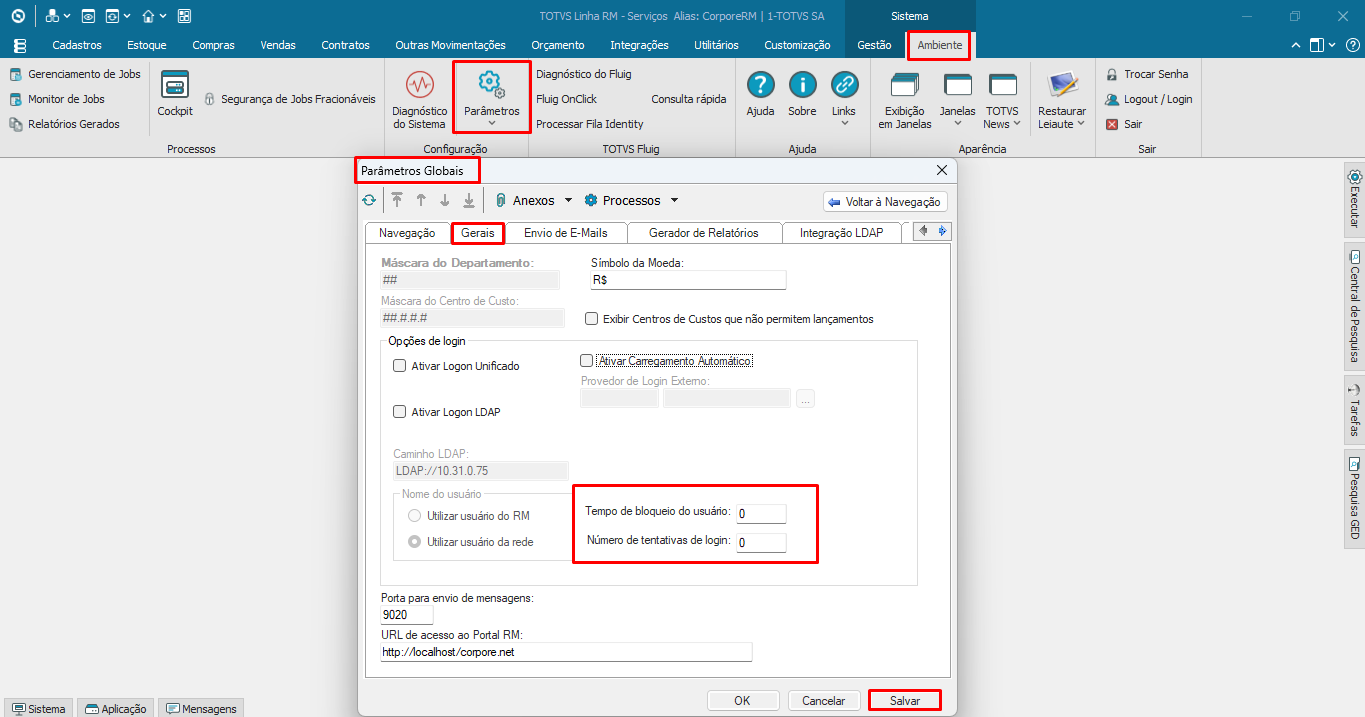Collapse the ribbon with the chevron
Image resolution: width=1365 pixels, height=717 pixels.
pos(1296,45)
